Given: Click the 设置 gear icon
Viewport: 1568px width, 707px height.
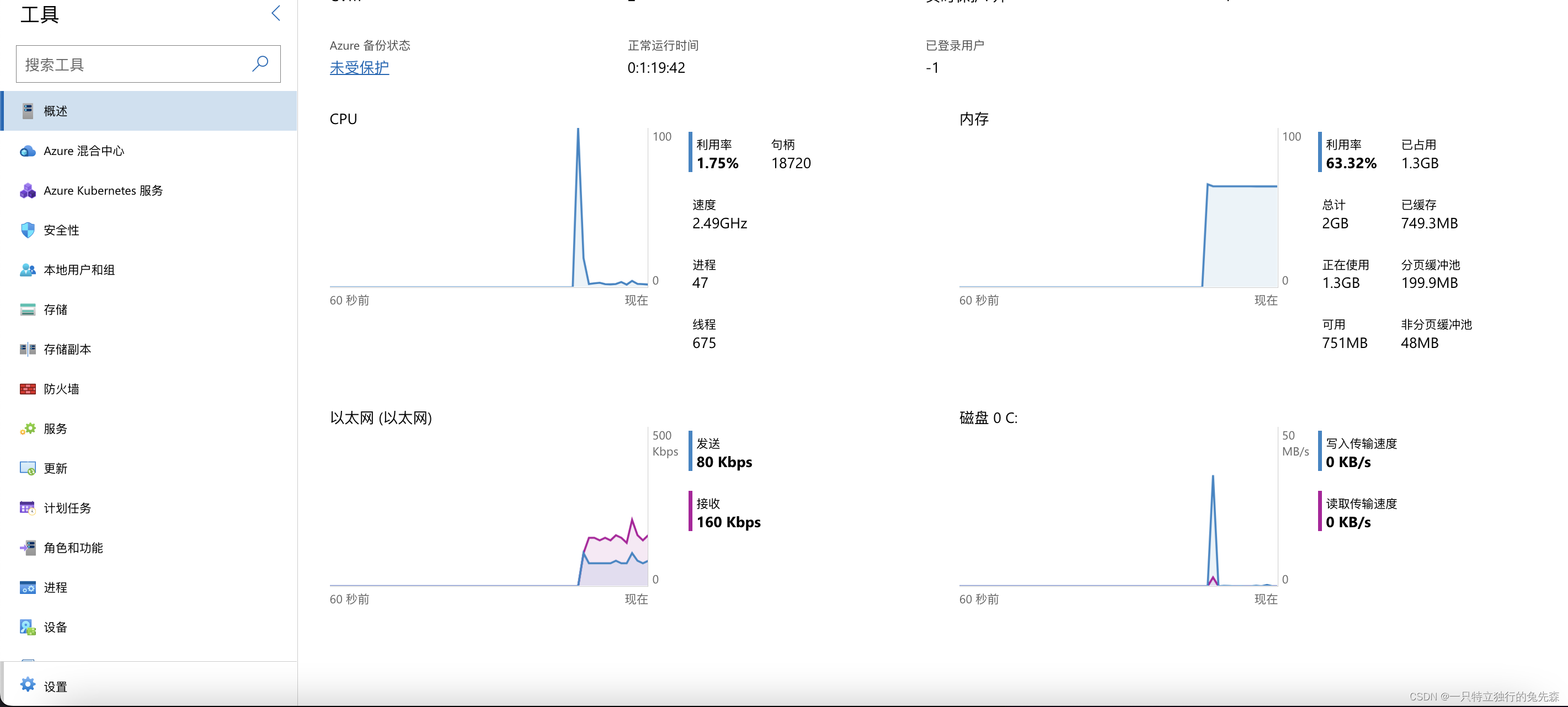Looking at the screenshot, I should (28, 684).
